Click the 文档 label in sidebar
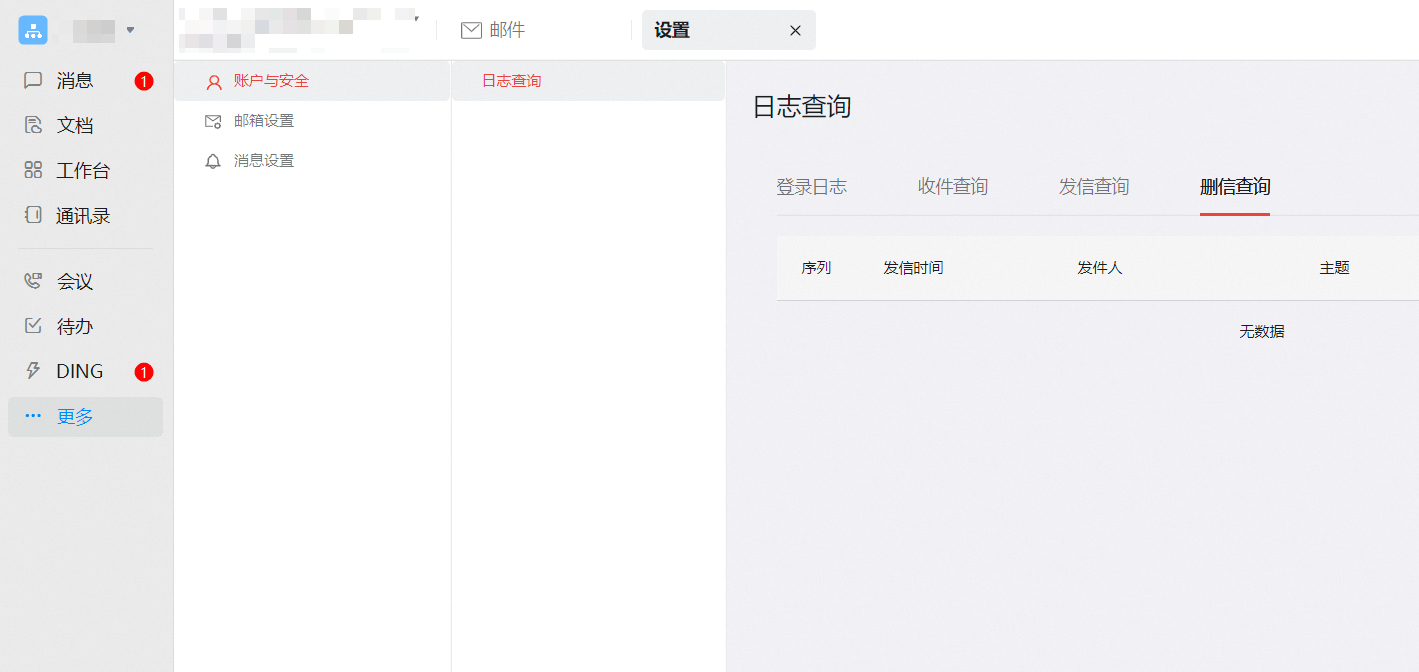This screenshot has width=1419, height=672. [75, 125]
